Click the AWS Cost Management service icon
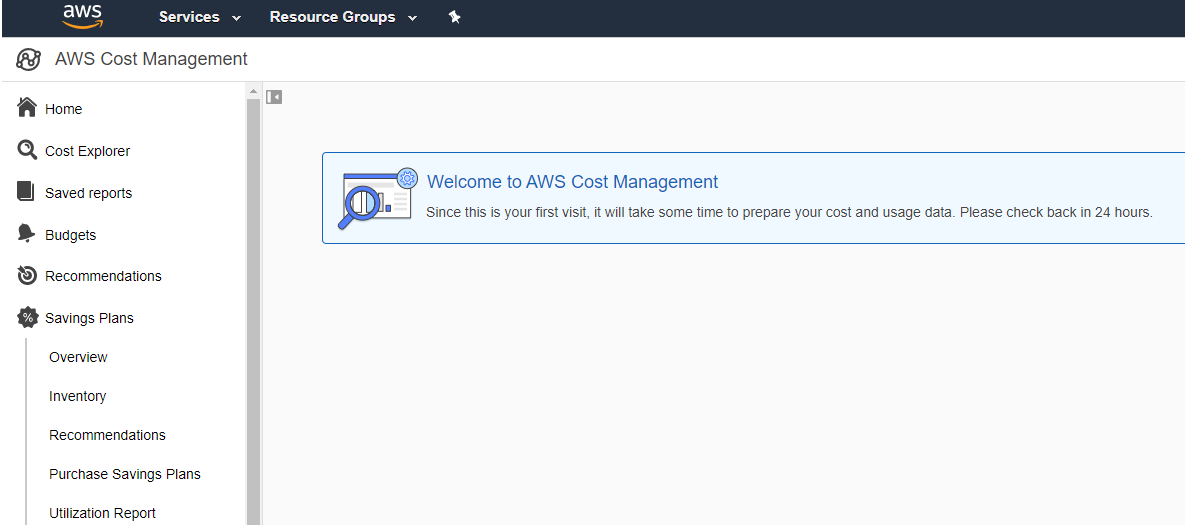Screen dimensions: 1185x525 coord(28,60)
